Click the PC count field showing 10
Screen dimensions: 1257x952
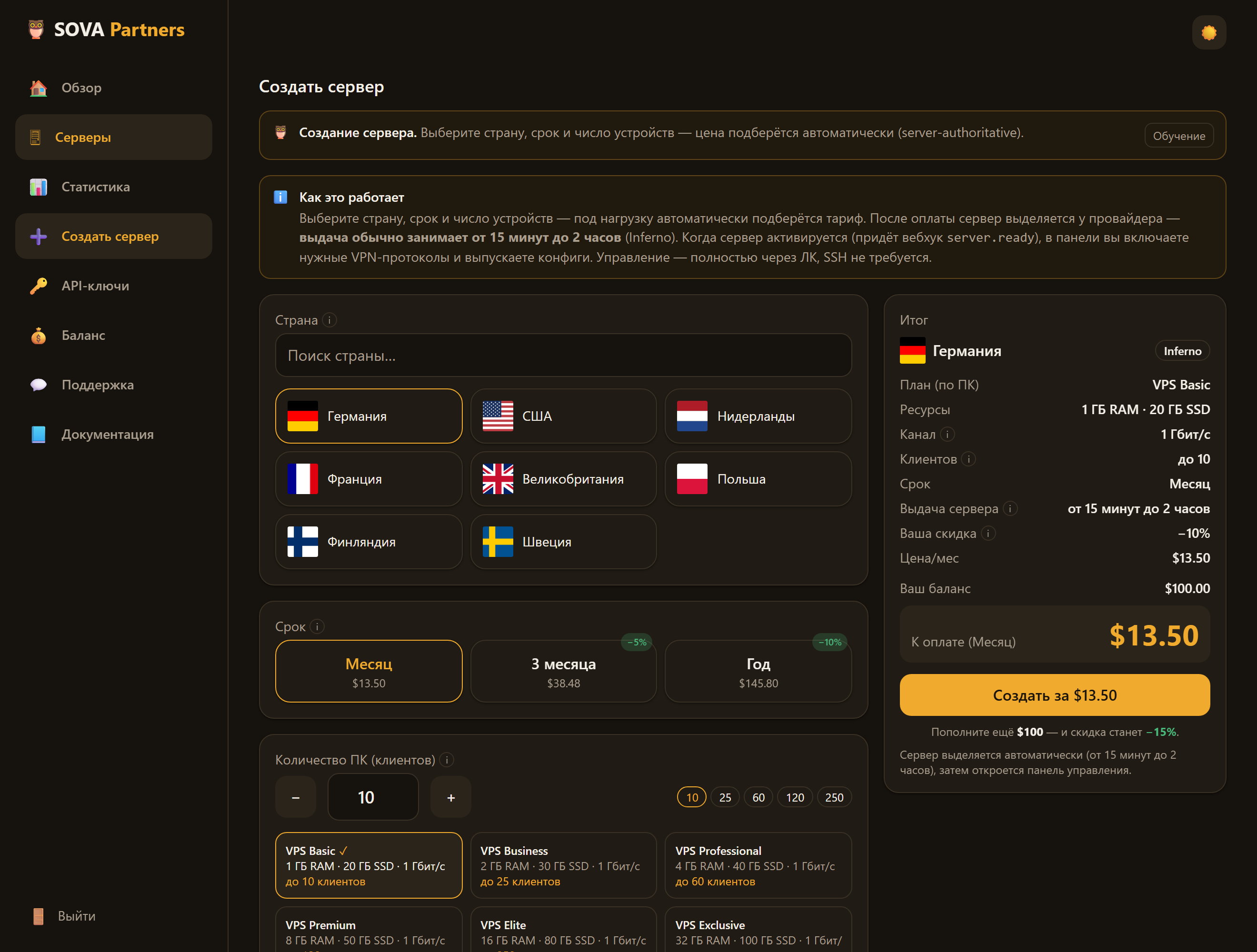(x=373, y=797)
